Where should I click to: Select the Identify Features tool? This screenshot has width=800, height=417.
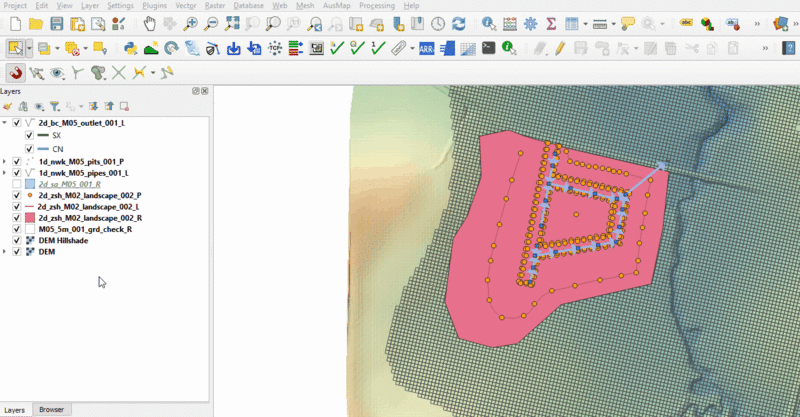tap(488, 23)
